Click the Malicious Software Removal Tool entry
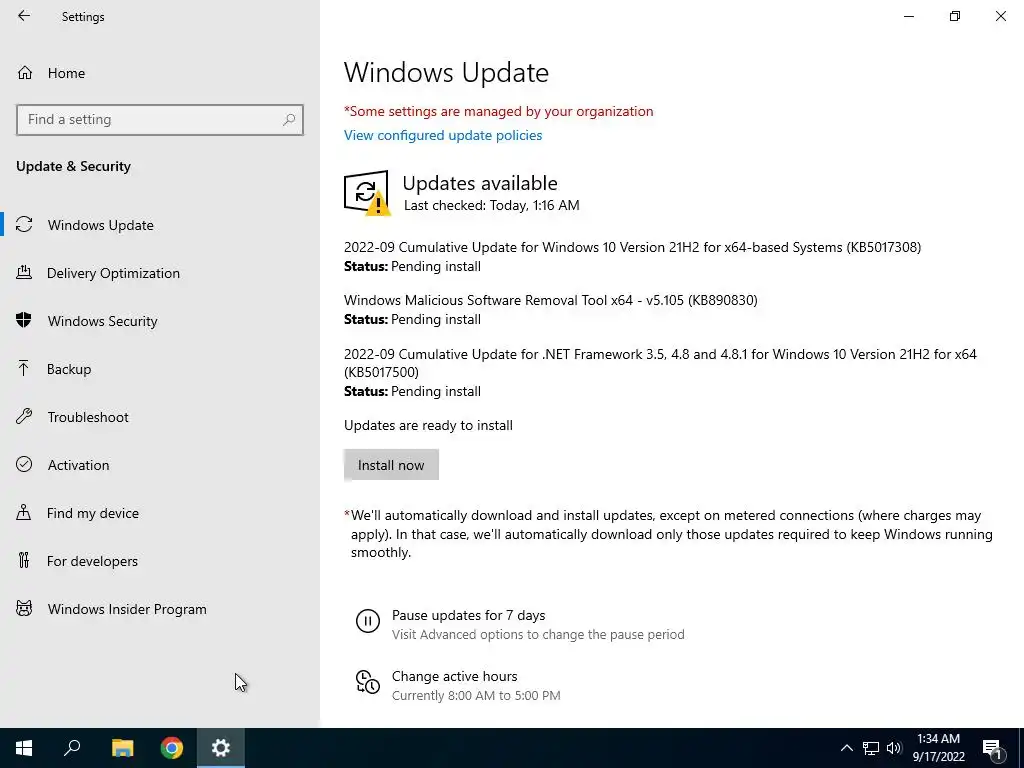1024x768 pixels. click(551, 300)
